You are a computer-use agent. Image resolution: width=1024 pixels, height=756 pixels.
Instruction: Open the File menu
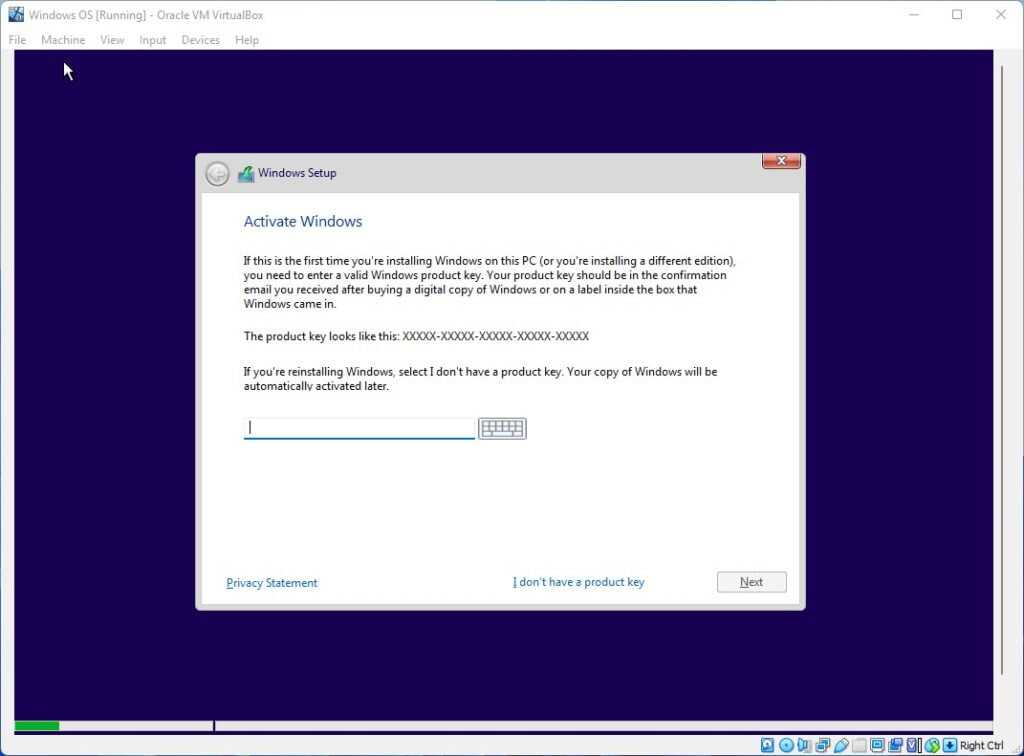coord(17,40)
